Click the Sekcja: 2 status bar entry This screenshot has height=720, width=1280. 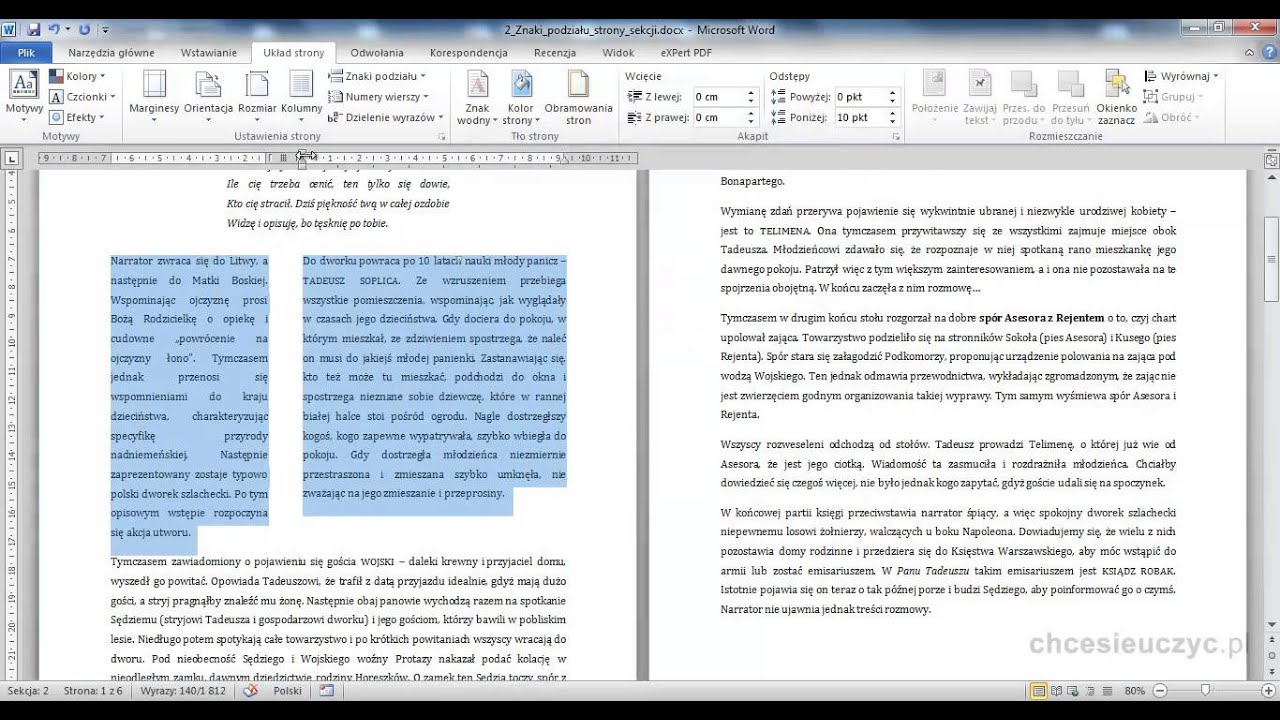[28, 691]
